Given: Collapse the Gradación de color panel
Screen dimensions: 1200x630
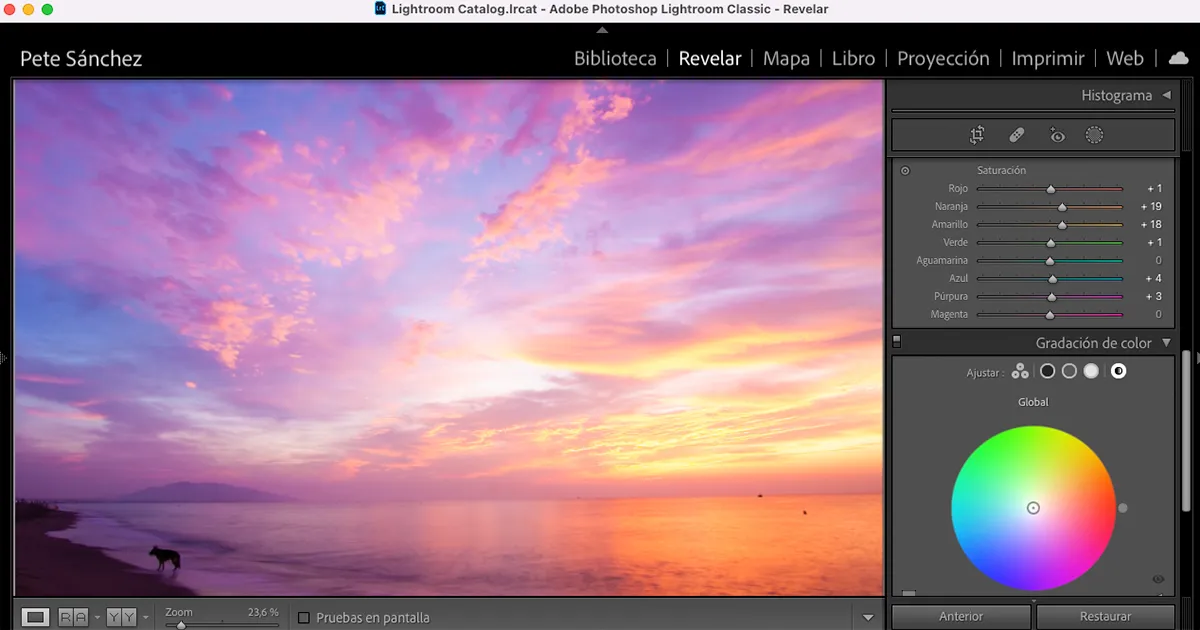Looking at the screenshot, I should 1166,343.
